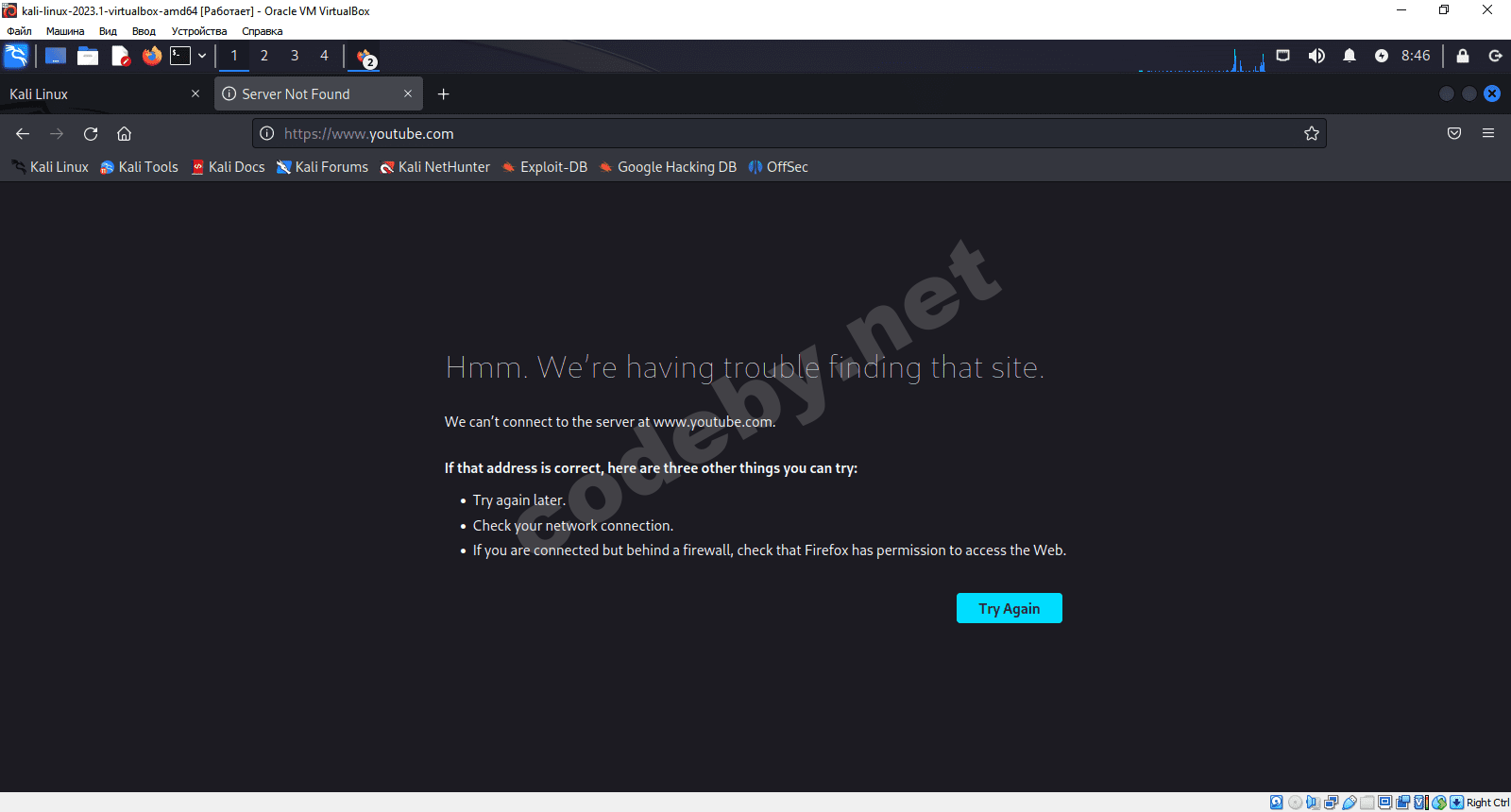Select the Server Not Found tab
The width and height of the screenshot is (1511, 812).
(x=318, y=94)
